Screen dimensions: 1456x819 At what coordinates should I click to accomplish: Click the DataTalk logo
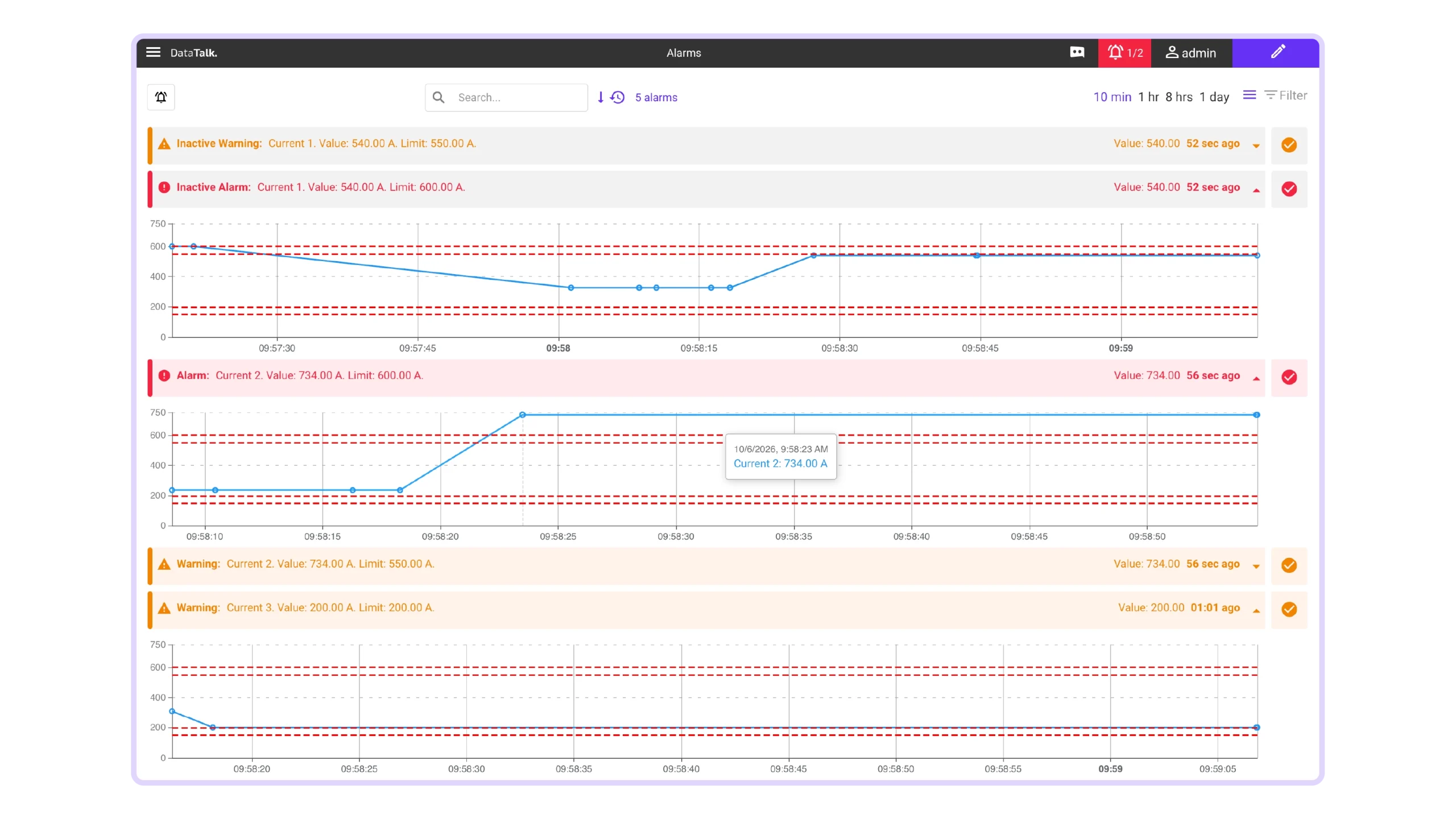[194, 53]
